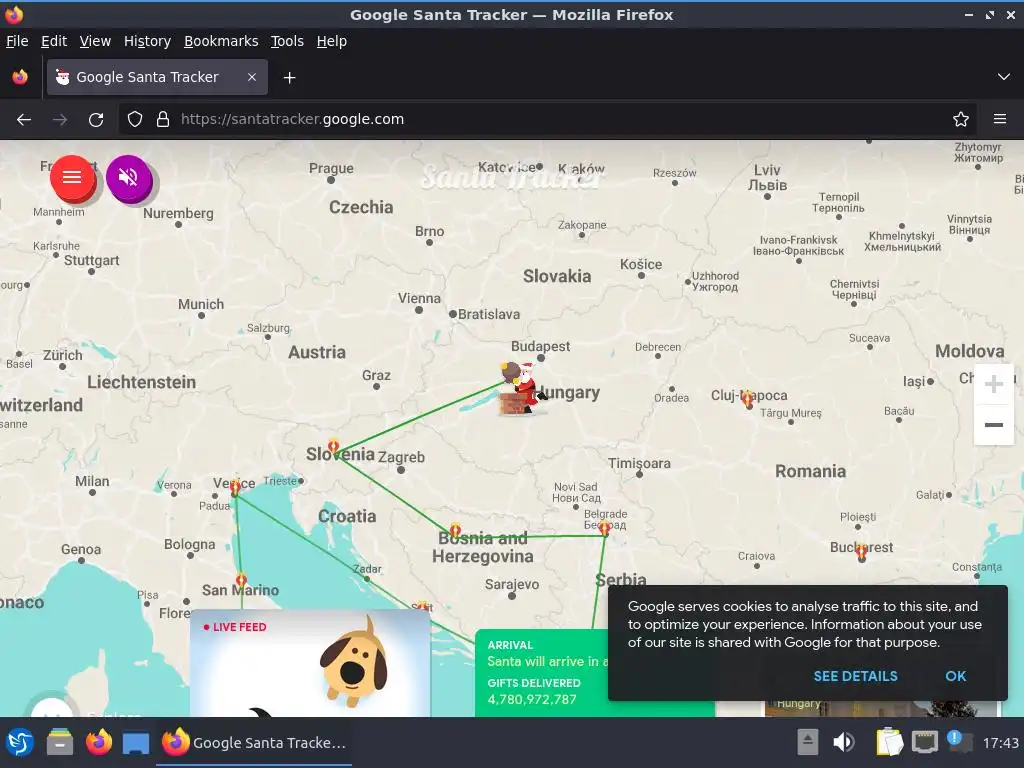
Task: Click the Prague city label
Action: (x=331, y=168)
